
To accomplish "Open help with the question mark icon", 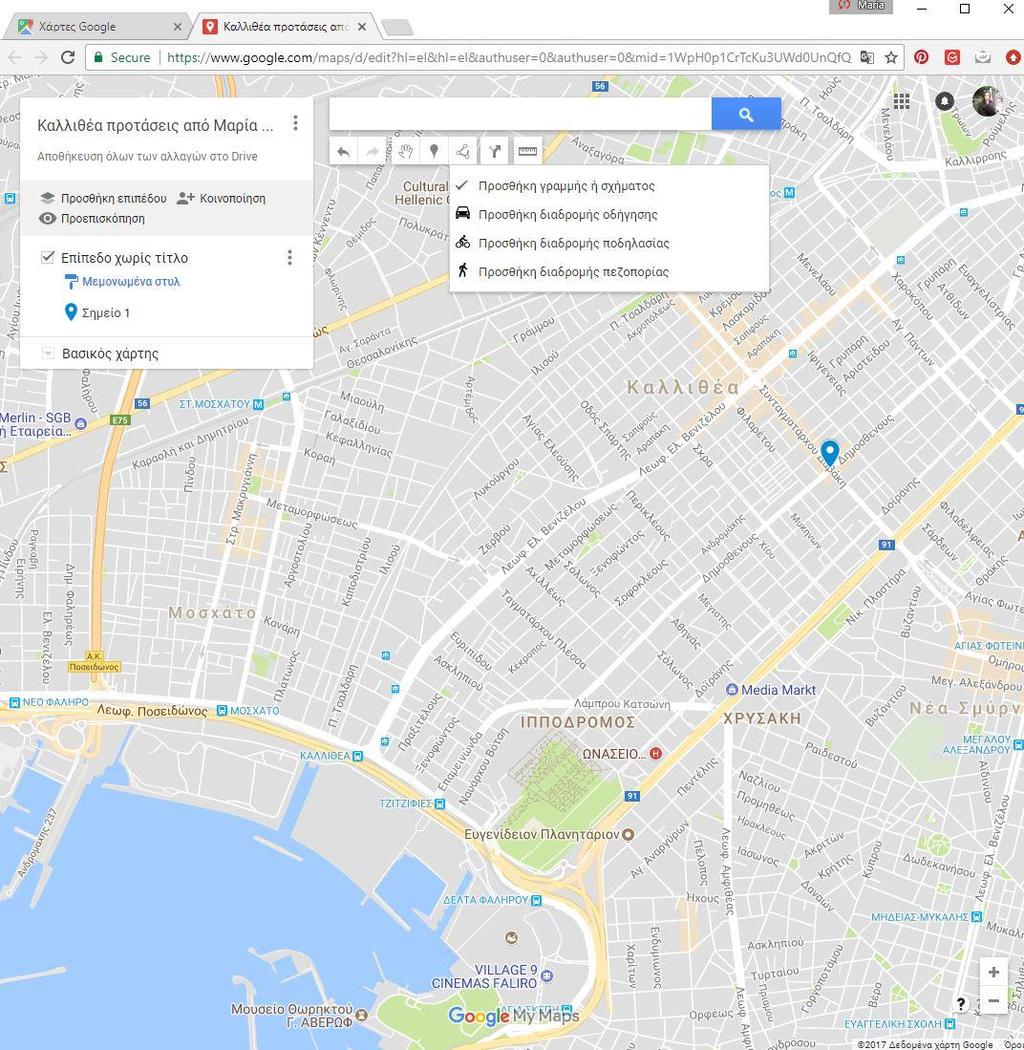I will pos(961,1003).
